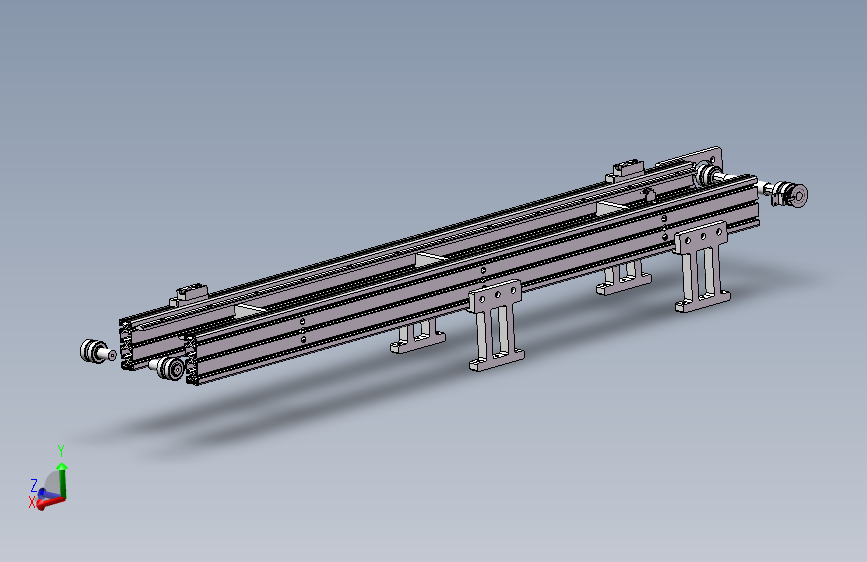This screenshot has height=562, width=867.
Task: Select the pulley between the rails at left end
Action: 168,368
